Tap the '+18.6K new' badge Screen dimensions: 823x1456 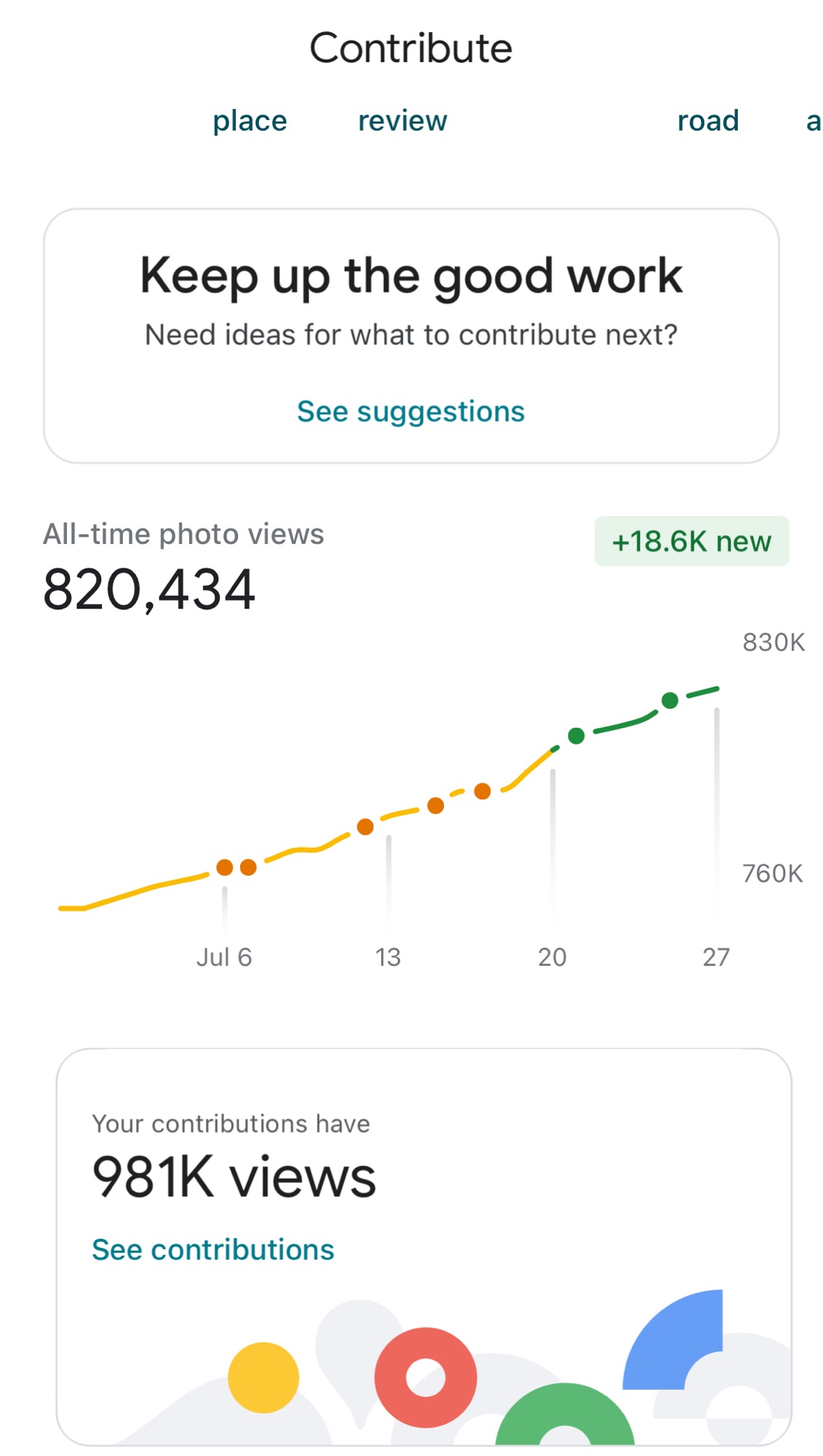(x=691, y=542)
